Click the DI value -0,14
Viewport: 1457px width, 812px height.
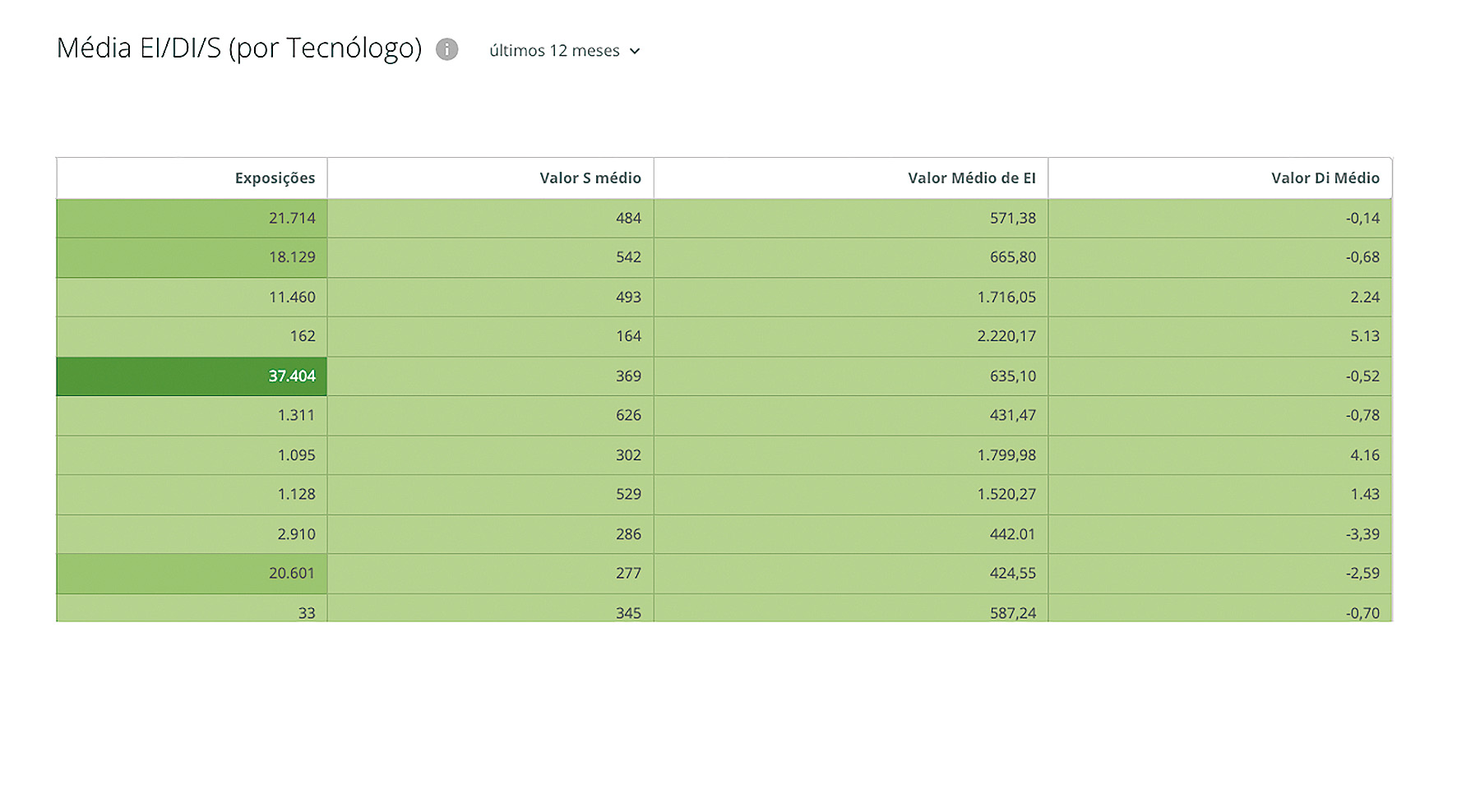point(1362,219)
